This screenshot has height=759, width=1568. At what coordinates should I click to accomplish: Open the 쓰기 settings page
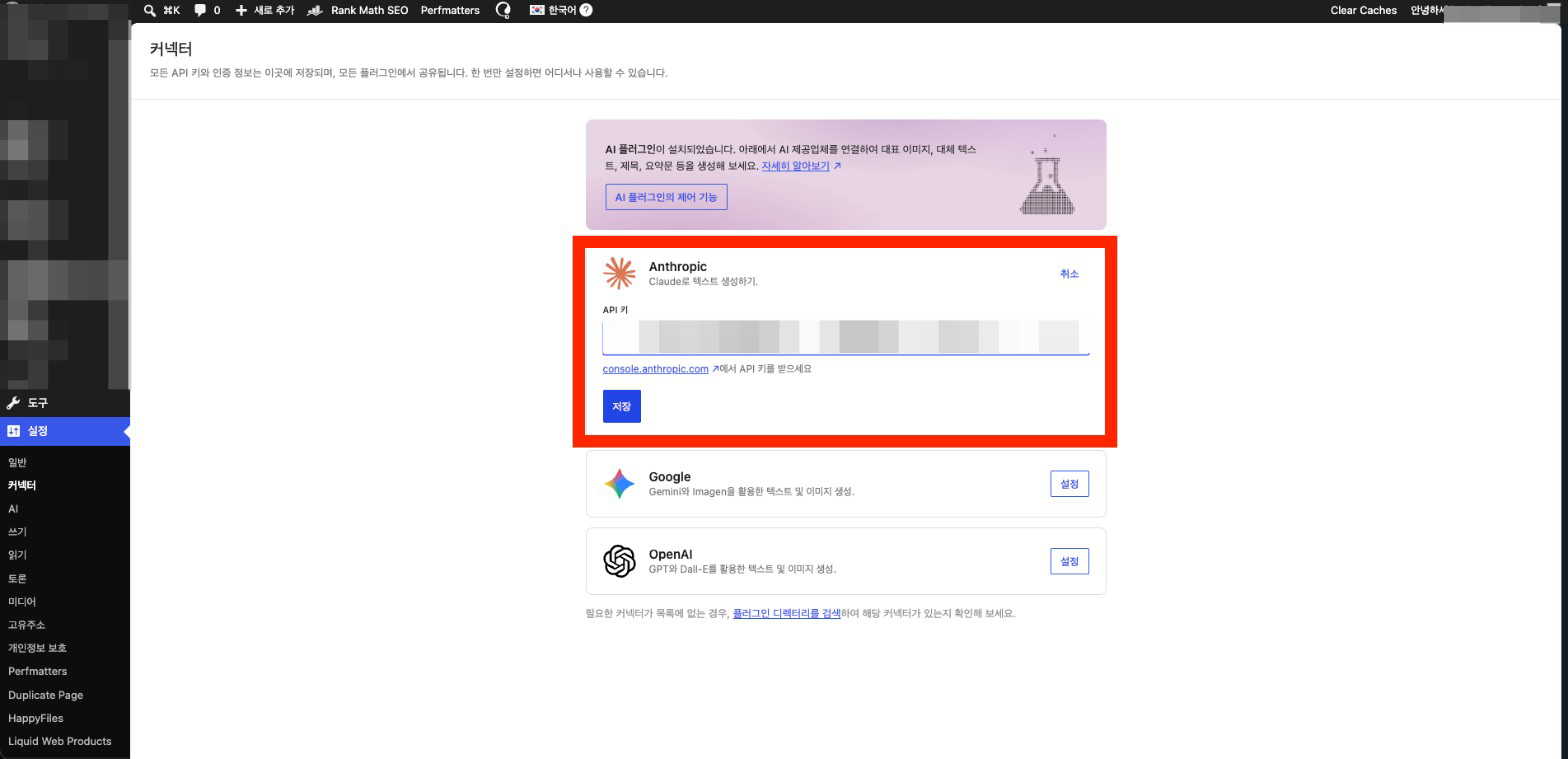(x=17, y=532)
